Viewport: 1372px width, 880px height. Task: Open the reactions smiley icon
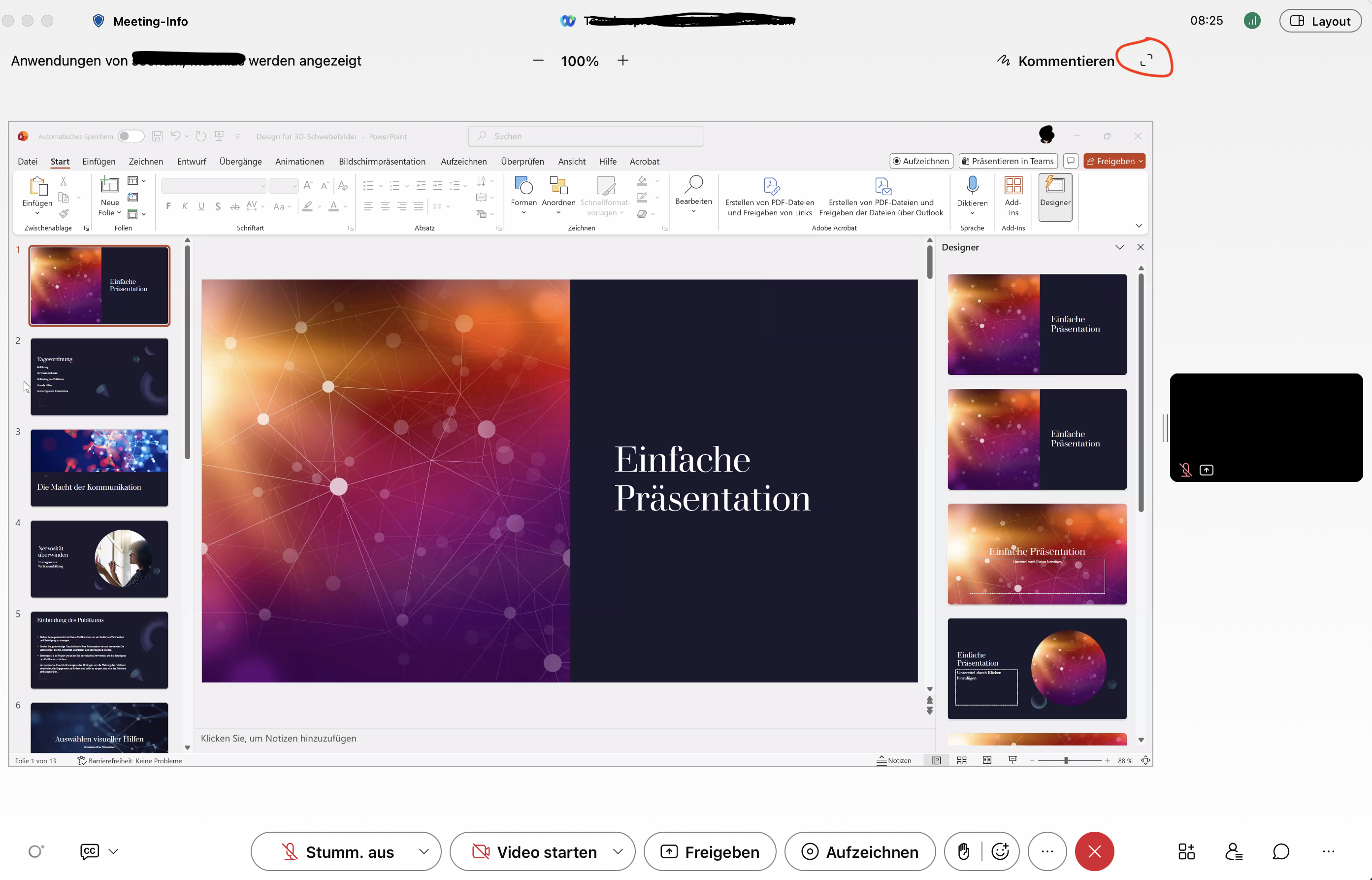(1000, 851)
